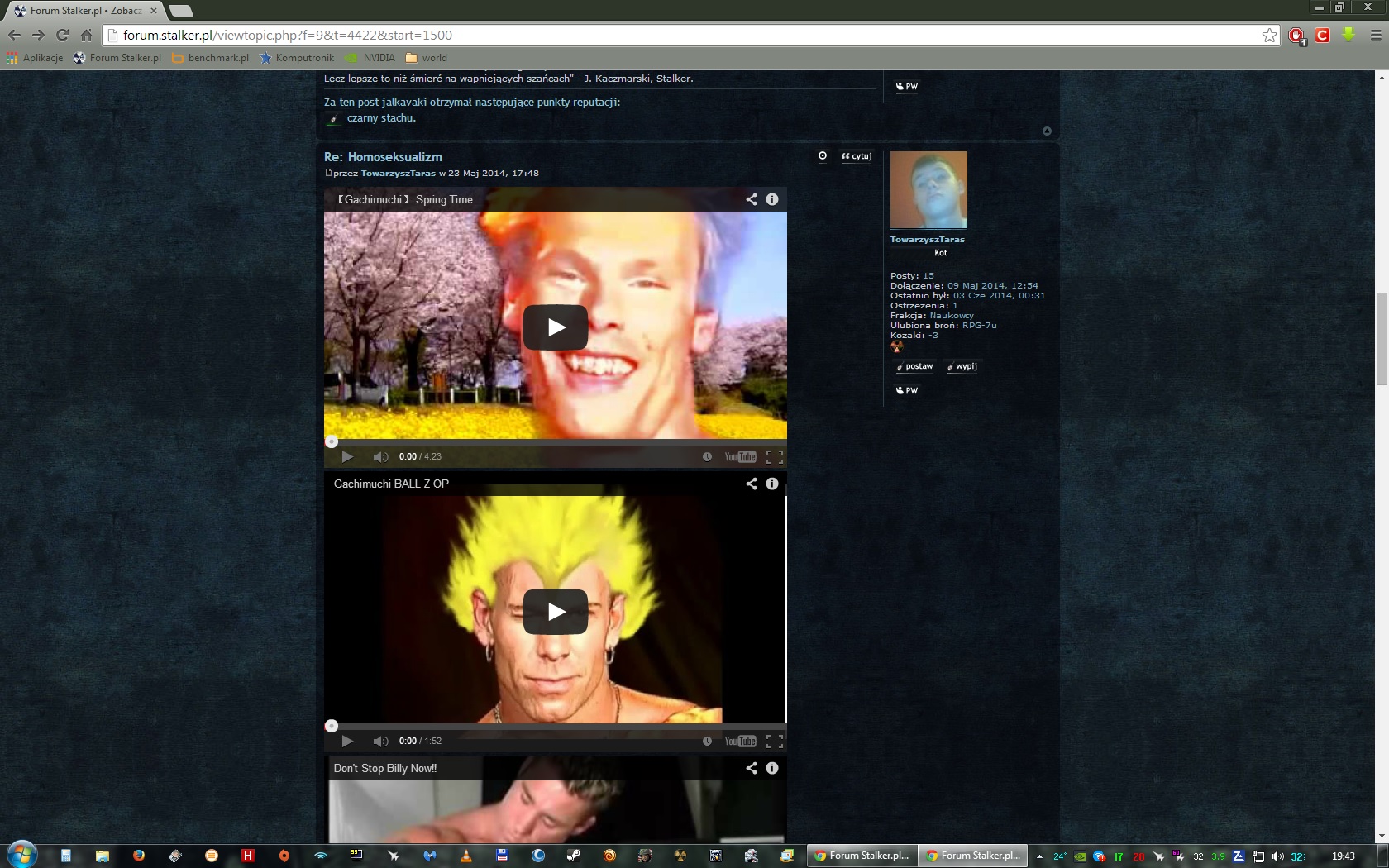Send private message via lower PW button
Image resolution: width=1389 pixels, height=868 pixels.
pyautogui.click(x=907, y=390)
